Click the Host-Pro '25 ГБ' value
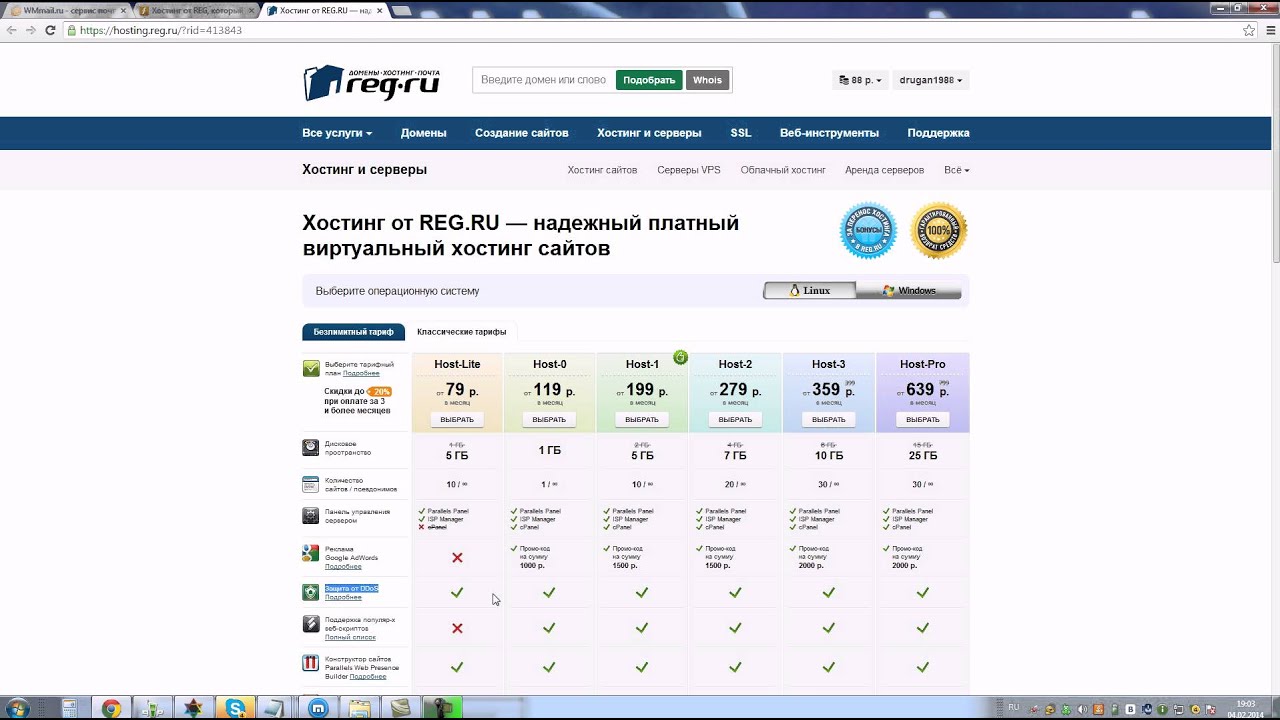Screen dimensions: 1280x720 (923, 455)
